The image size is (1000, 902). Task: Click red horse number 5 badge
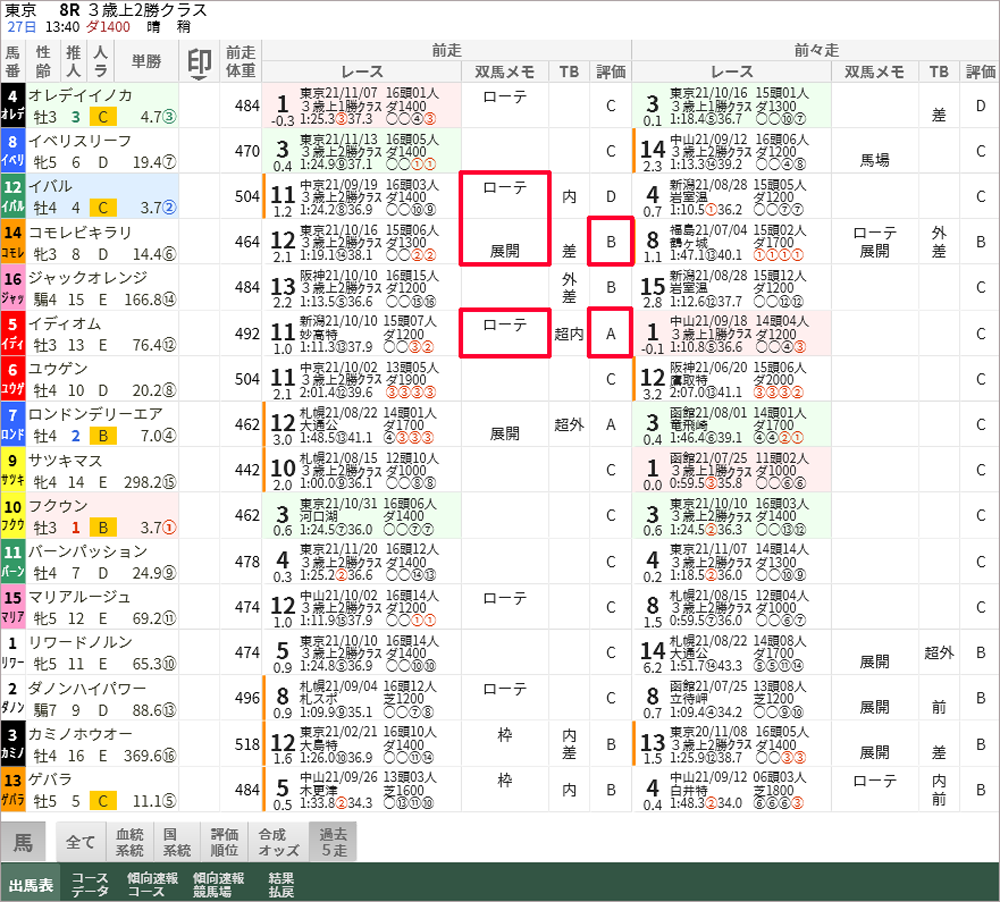tap(13, 333)
